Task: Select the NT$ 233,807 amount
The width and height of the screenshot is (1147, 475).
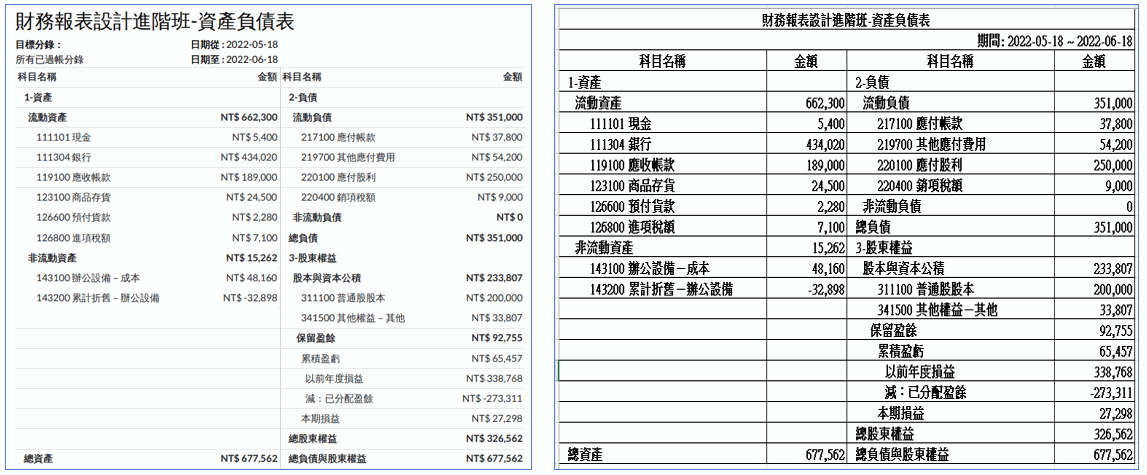Action: [494, 277]
